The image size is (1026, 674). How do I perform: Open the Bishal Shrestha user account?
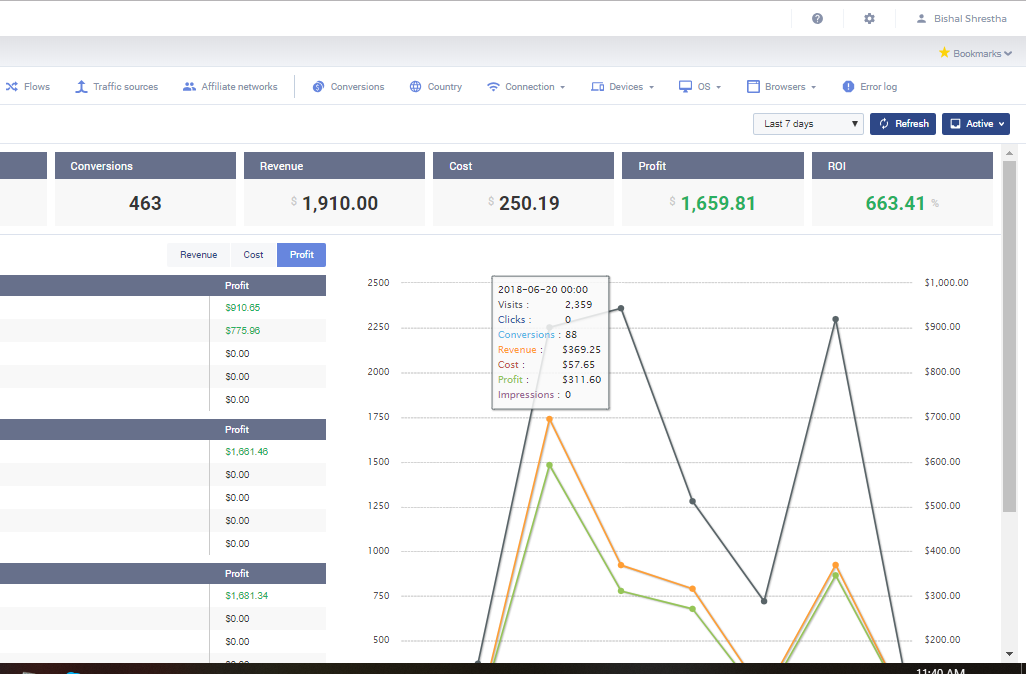(x=962, y=18)
